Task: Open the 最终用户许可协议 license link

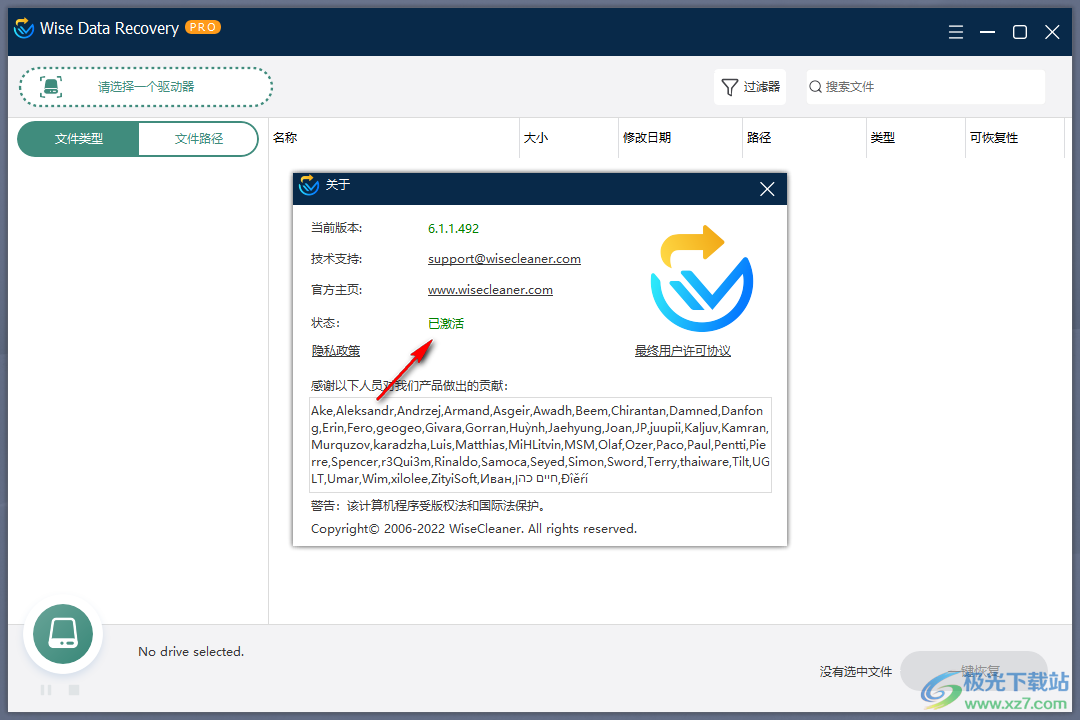Action: pyautogui.click(x=683, y=351)
